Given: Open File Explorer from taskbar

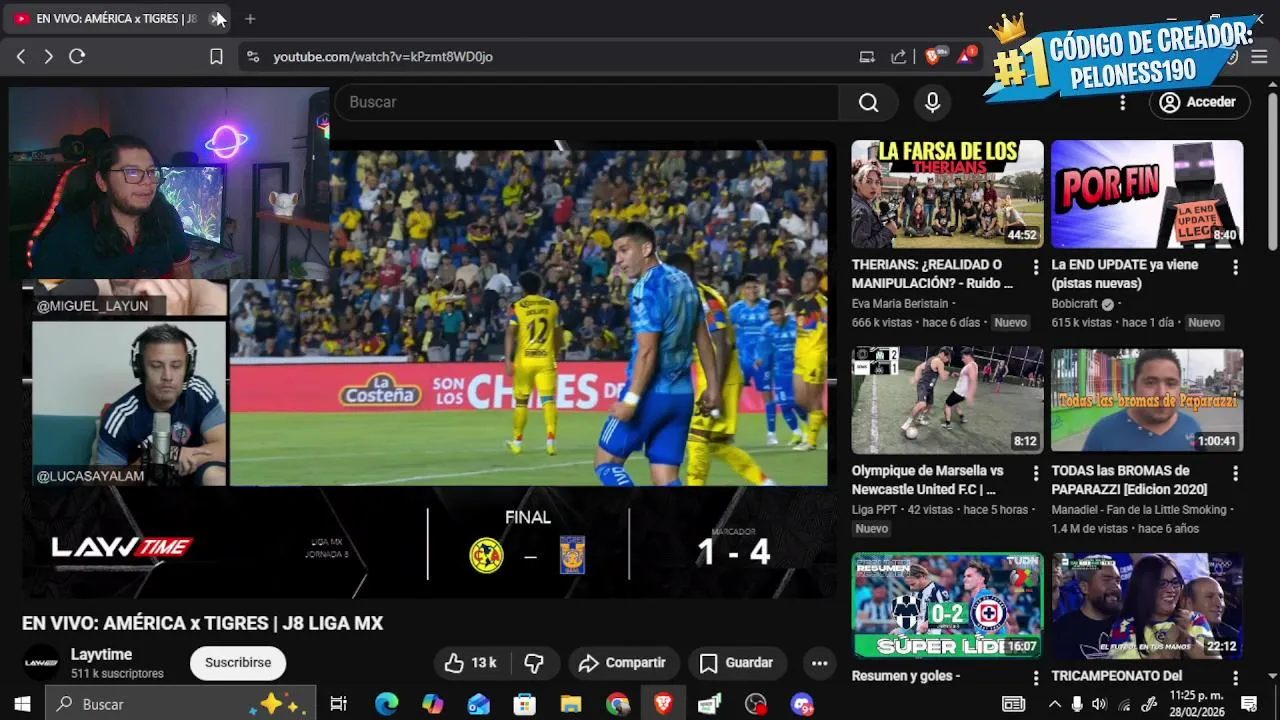Looking at the screenshot, I should pos(571,704).
